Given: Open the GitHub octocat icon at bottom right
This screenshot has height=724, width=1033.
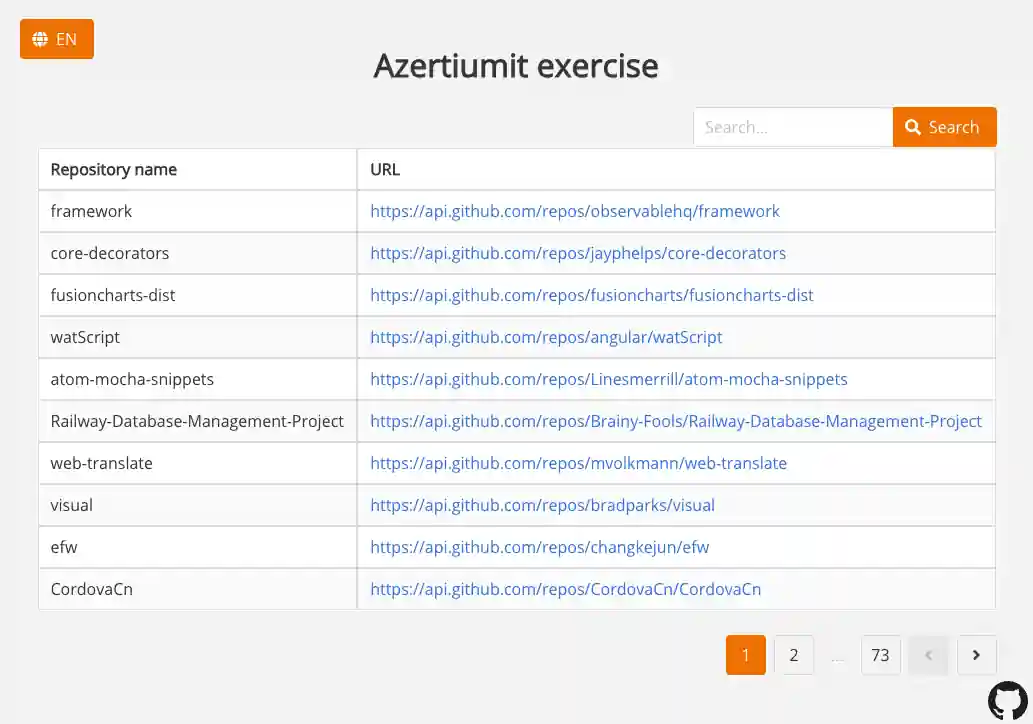Looking at the screenshot, I should 1007,700.
